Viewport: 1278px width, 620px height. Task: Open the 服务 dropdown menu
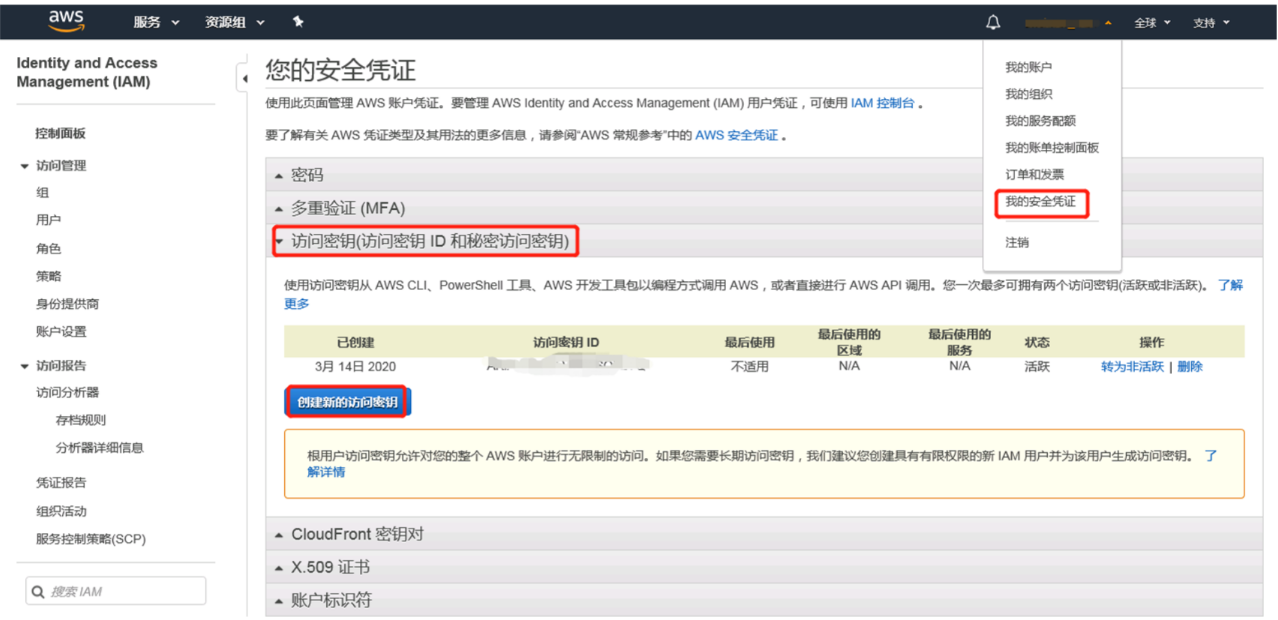(157, 22)
